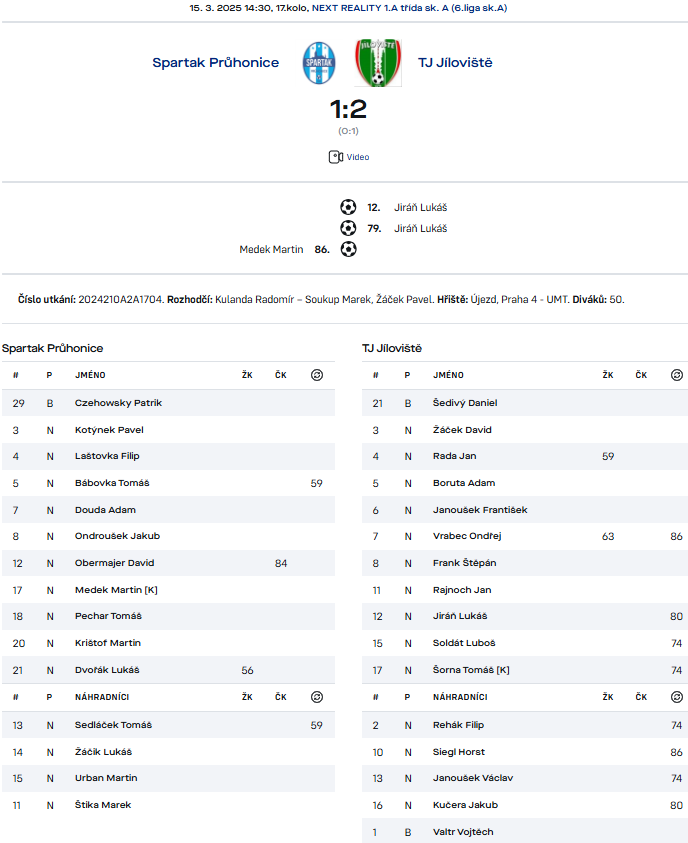
Task: Select player Czehowsky Patrik in the Spartak lineup
Action: 118,403
